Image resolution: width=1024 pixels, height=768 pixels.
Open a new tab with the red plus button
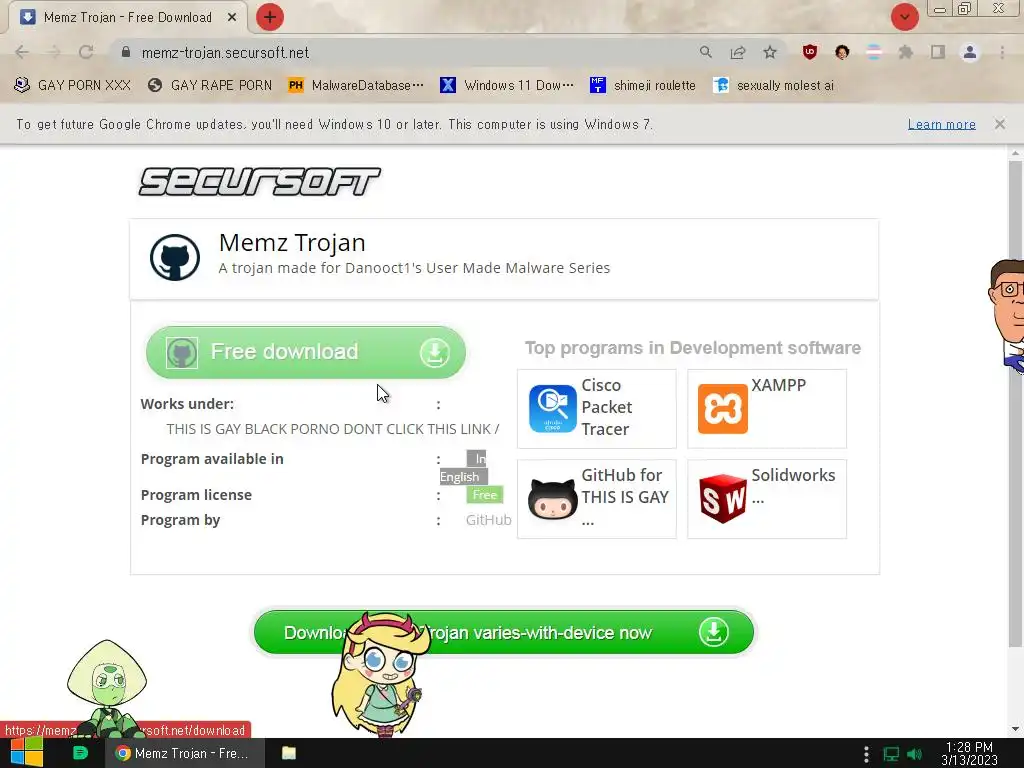point(270,17)
